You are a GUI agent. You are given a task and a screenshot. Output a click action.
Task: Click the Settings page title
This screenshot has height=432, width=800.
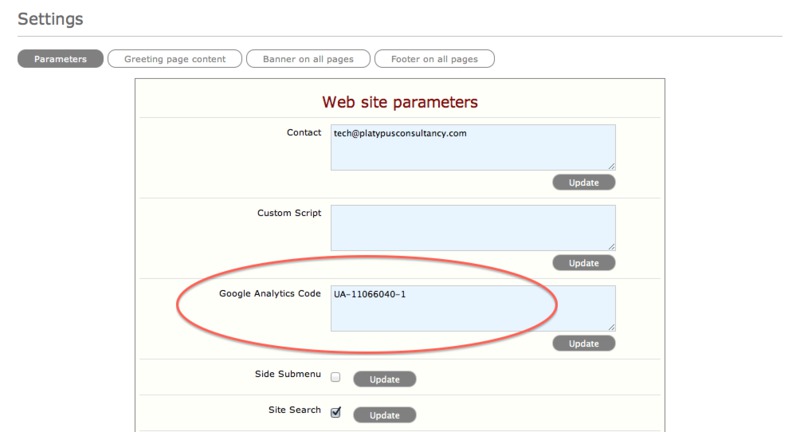(x=50, y=19)
